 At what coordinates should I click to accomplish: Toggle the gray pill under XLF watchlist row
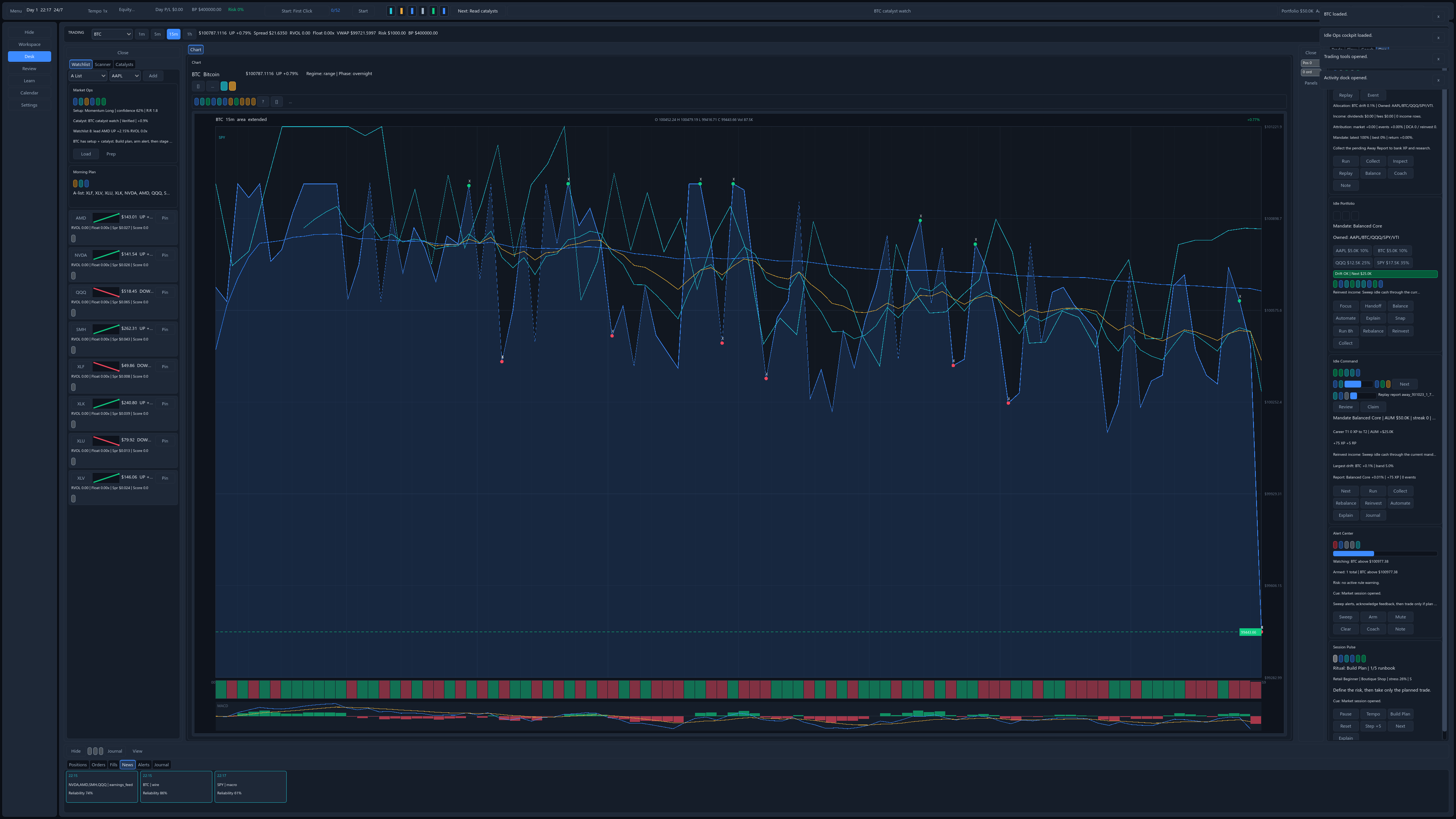pos(74,387)
